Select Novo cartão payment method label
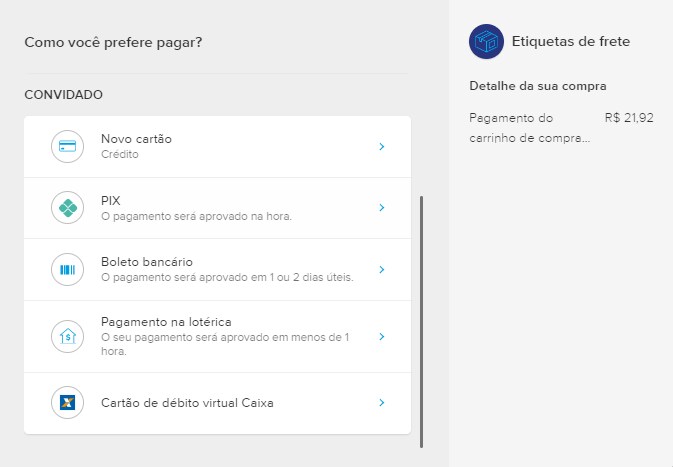 click(x=136, y=139)
